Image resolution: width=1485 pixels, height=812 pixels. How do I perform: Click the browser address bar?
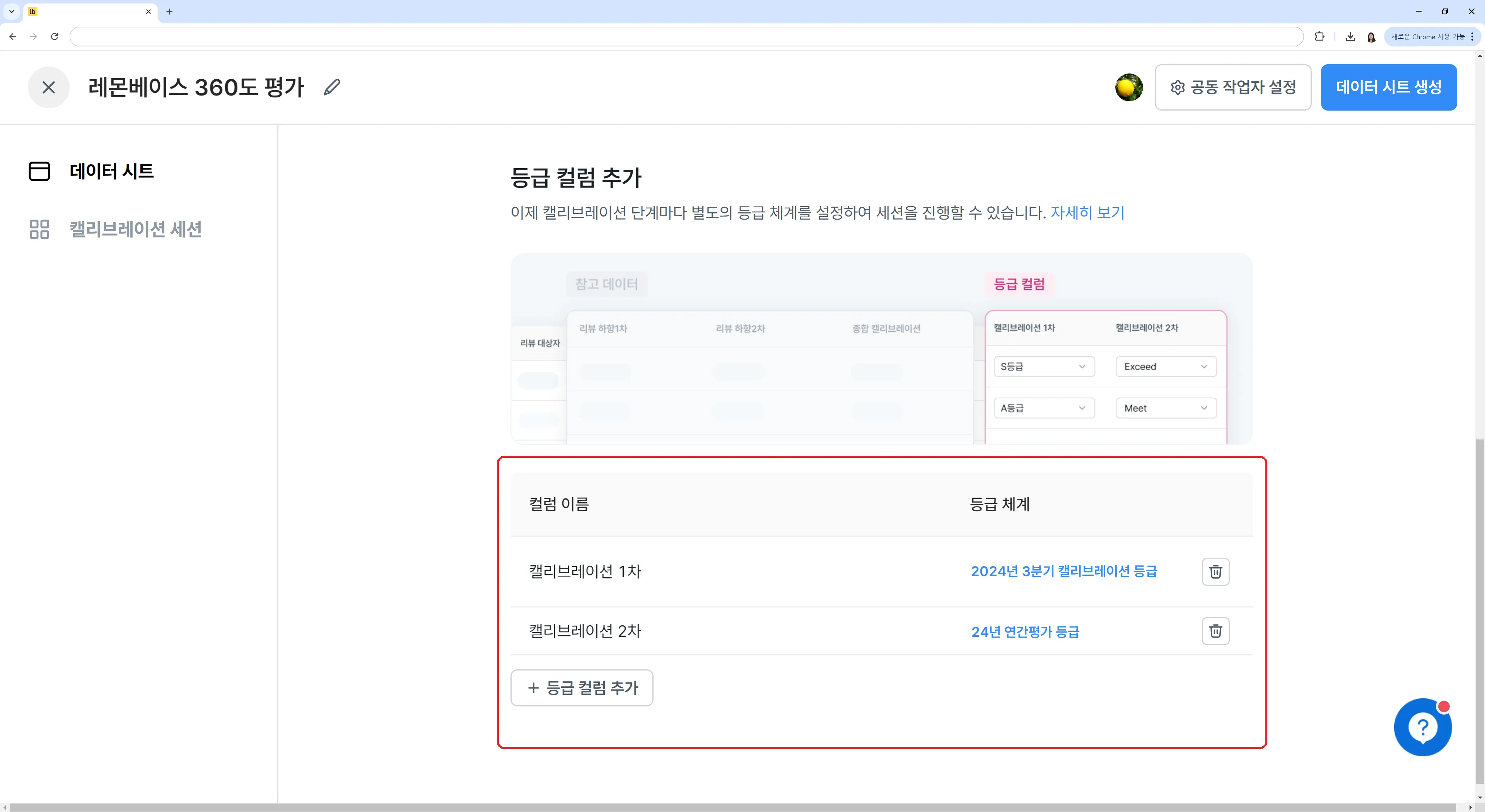coord(686,36)
